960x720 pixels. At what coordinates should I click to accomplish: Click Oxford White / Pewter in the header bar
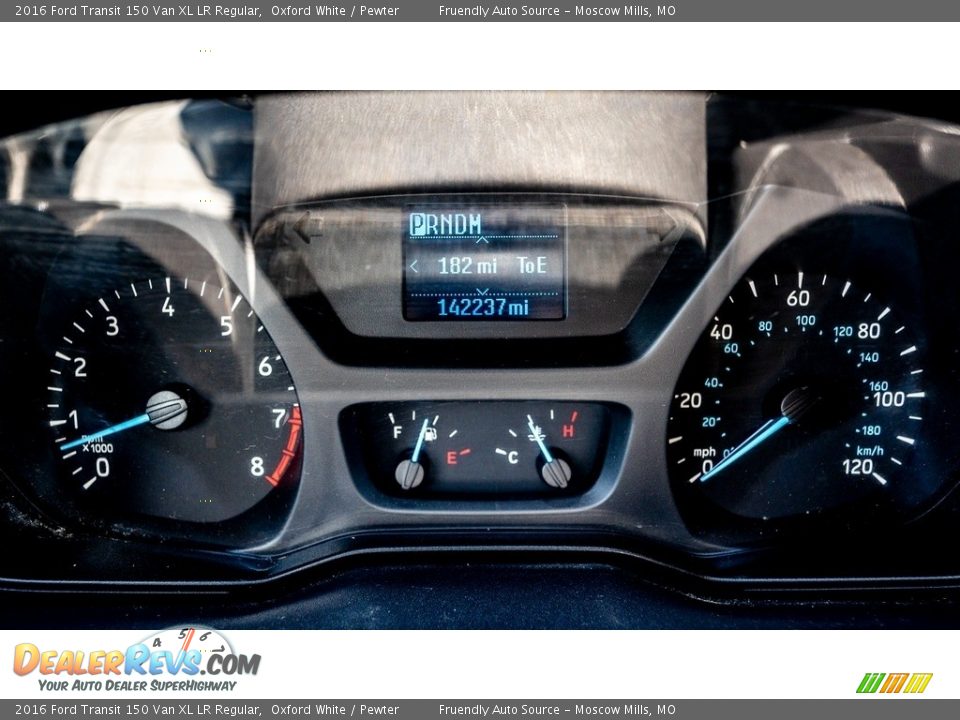(x=335, y=10)
